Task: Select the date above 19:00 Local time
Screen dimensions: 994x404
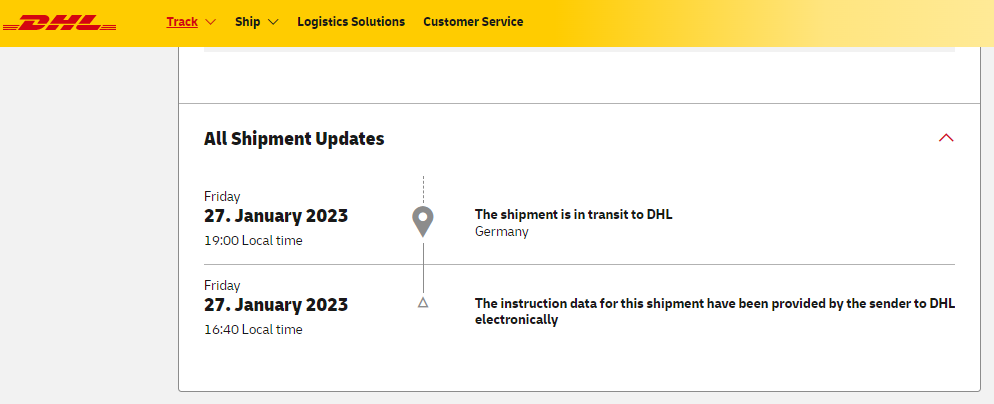Action: click(x=276, y=216)
